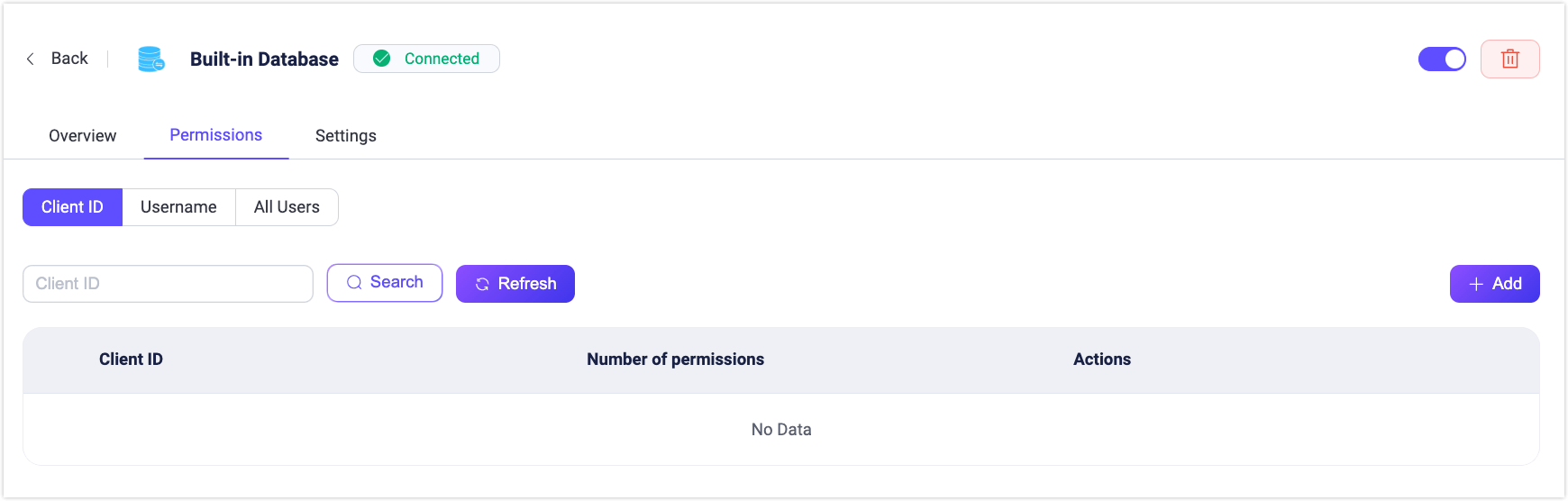The width and height of the screenshot is (1568, 501).
Task: Click the Built-in Database icon
Action: point(150,59)
